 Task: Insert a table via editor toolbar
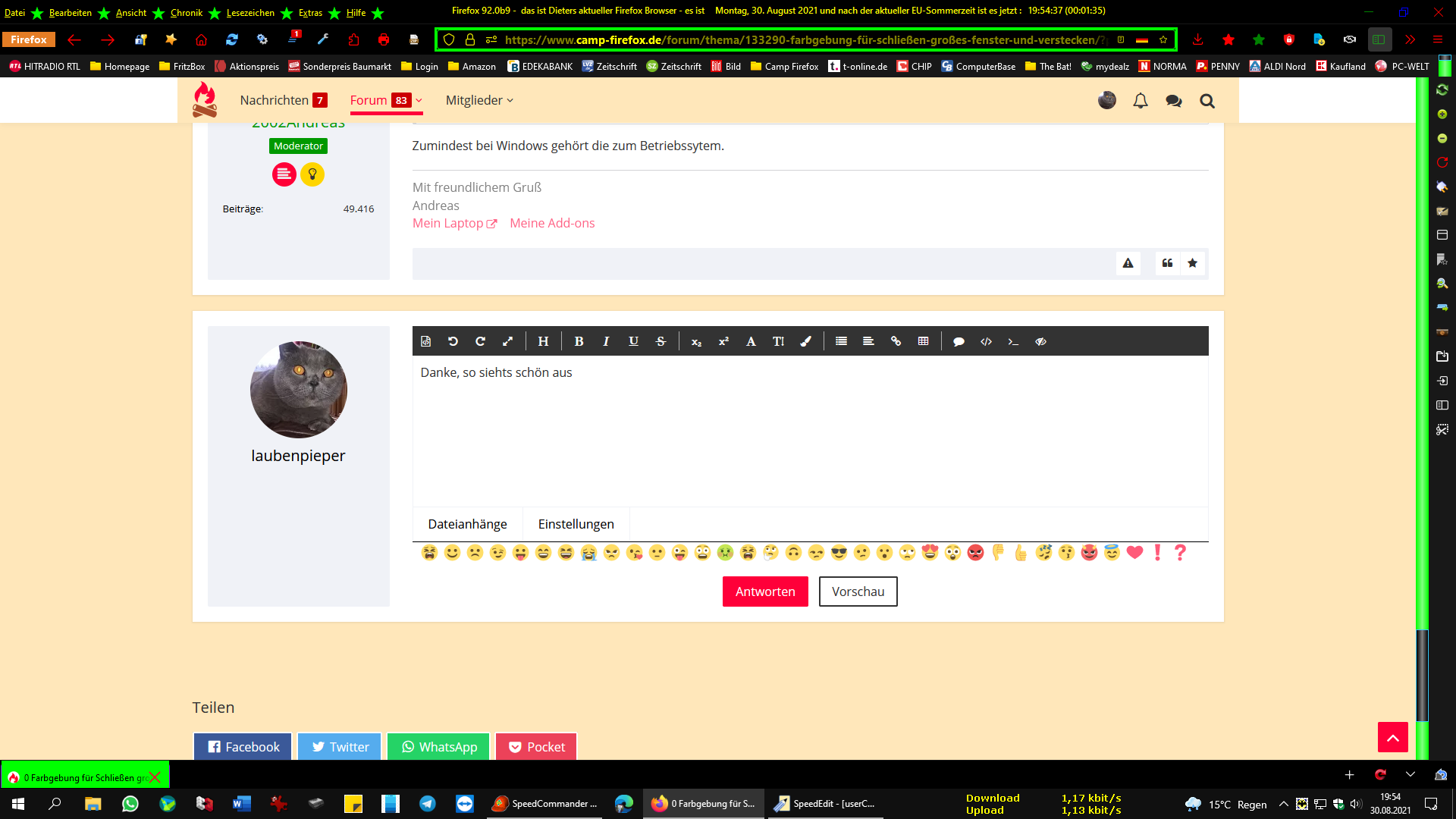point(923,341)
